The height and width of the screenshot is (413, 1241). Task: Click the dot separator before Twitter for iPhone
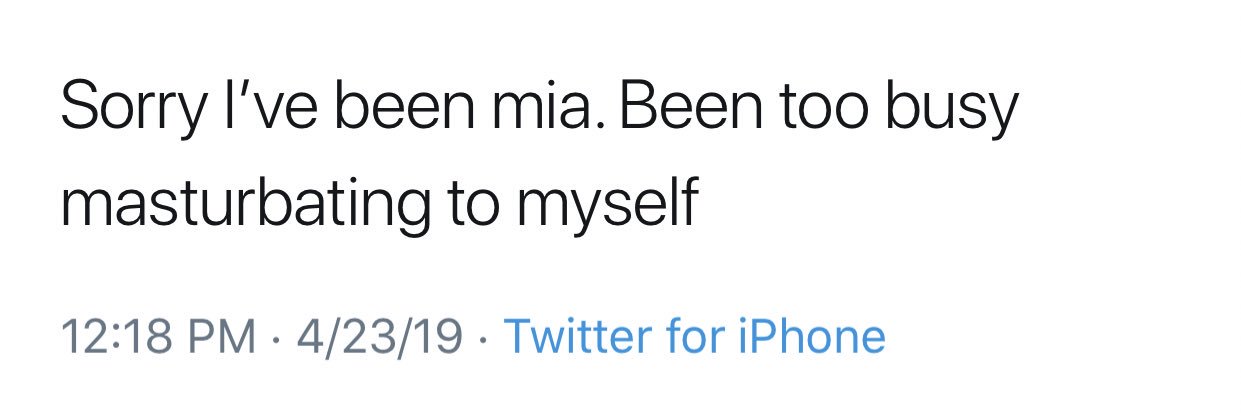tap(483, 338)
